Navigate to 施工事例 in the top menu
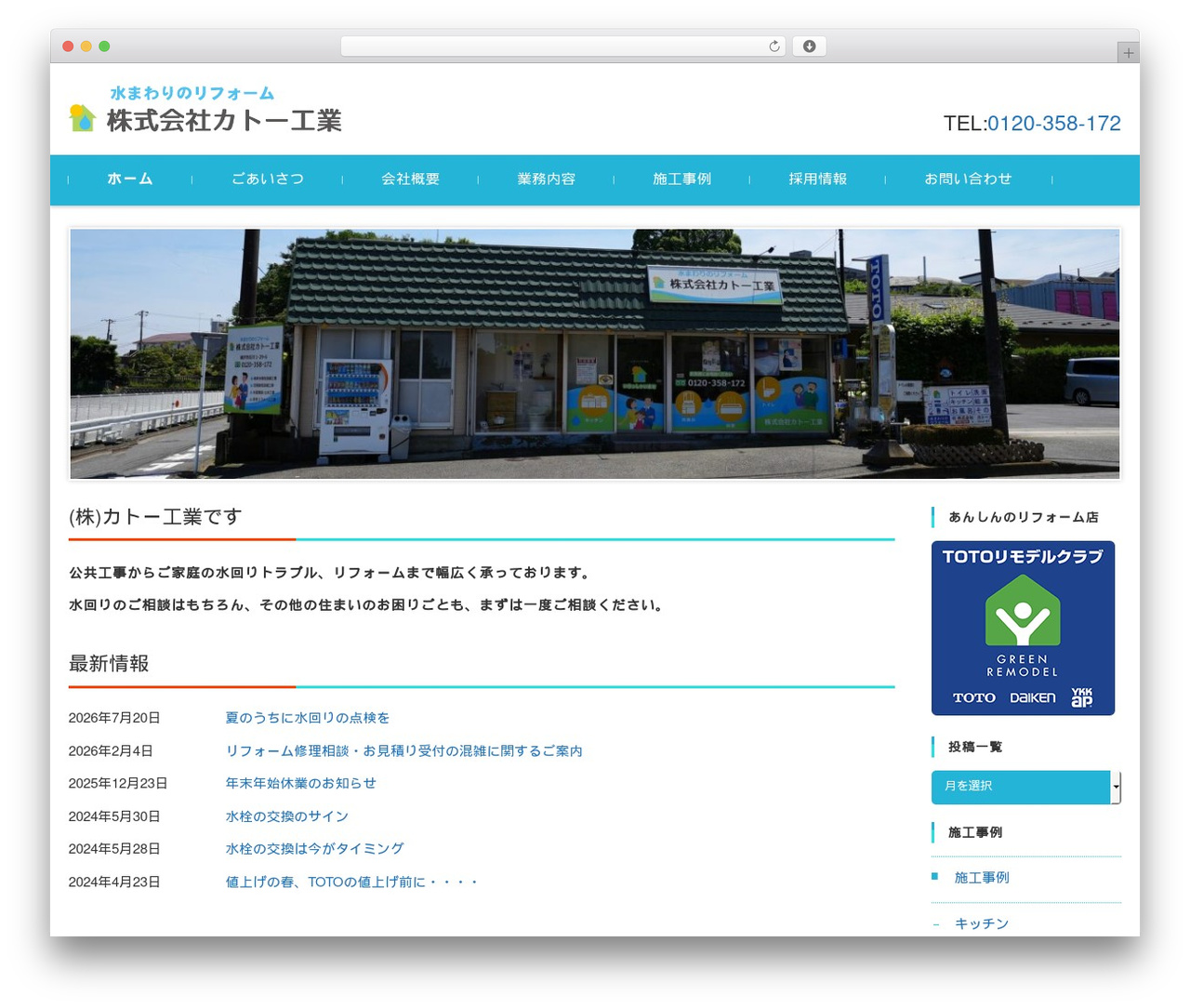 click(682, 179)
